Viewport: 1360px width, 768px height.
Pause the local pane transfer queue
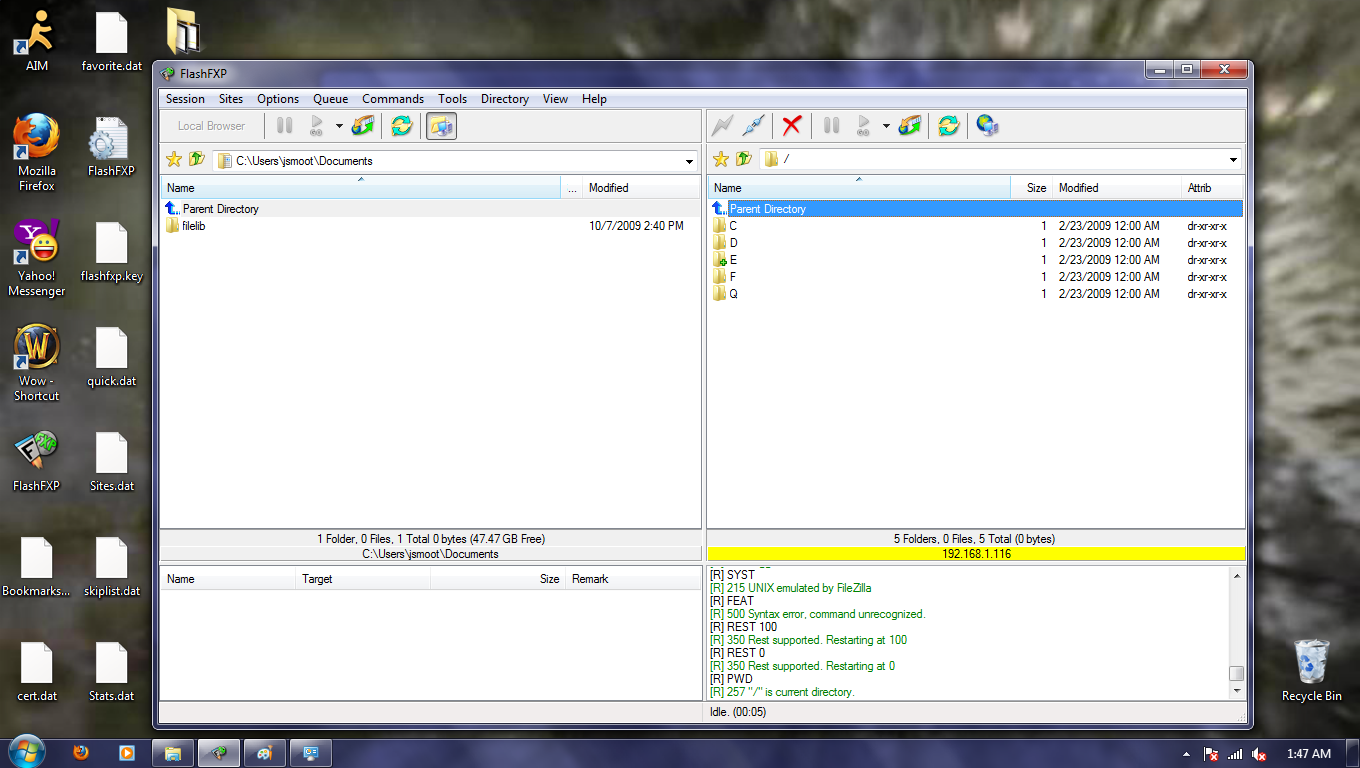pos(285,126)
